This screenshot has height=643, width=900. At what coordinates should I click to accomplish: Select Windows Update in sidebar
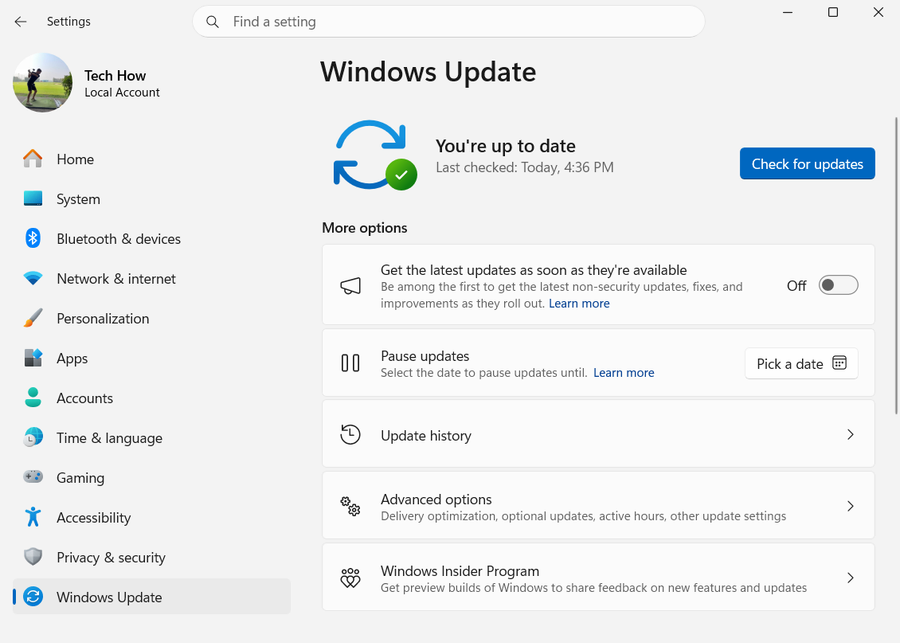tap(152, 596)
